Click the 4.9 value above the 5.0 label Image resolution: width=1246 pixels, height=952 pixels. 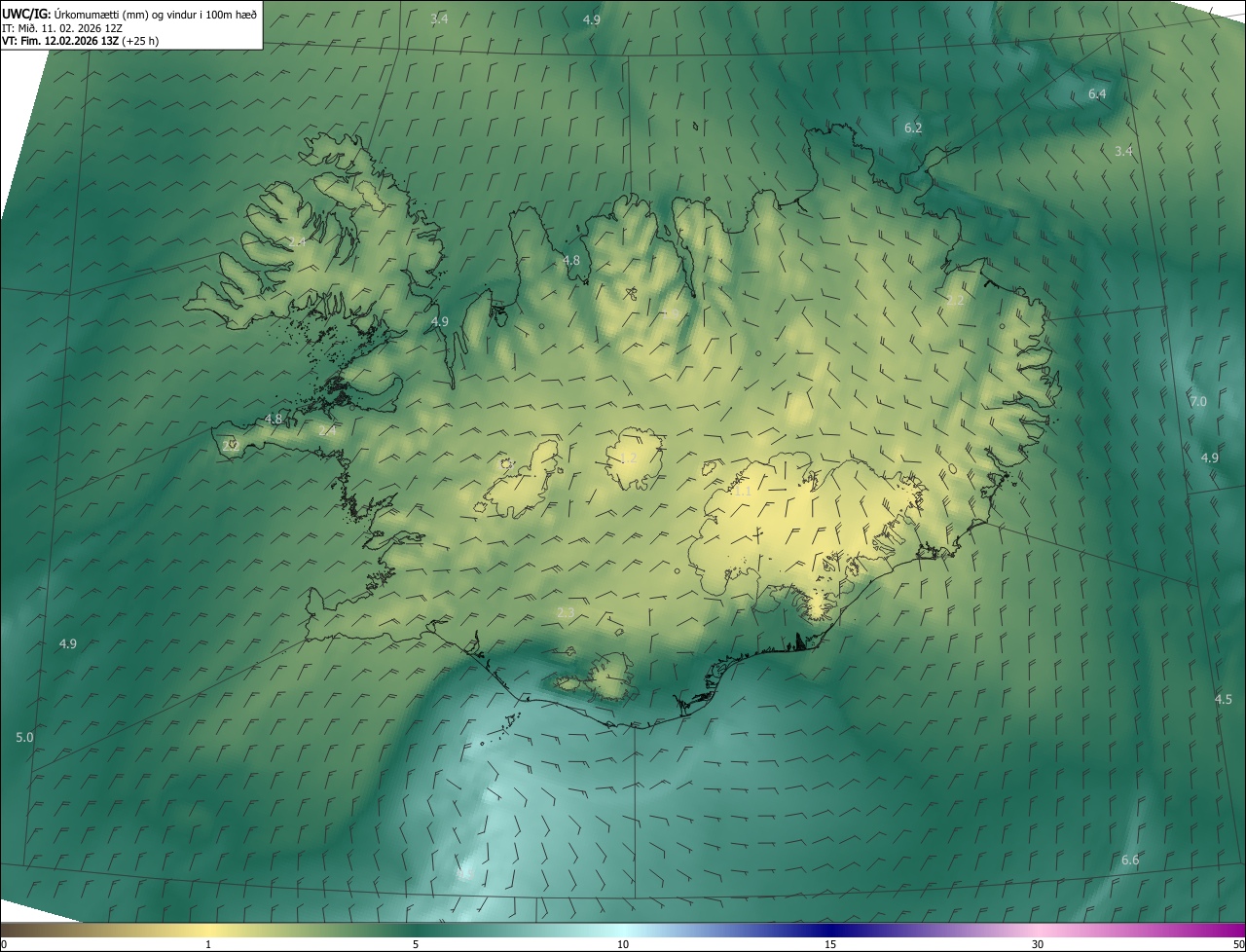click(x=67, y=643)
